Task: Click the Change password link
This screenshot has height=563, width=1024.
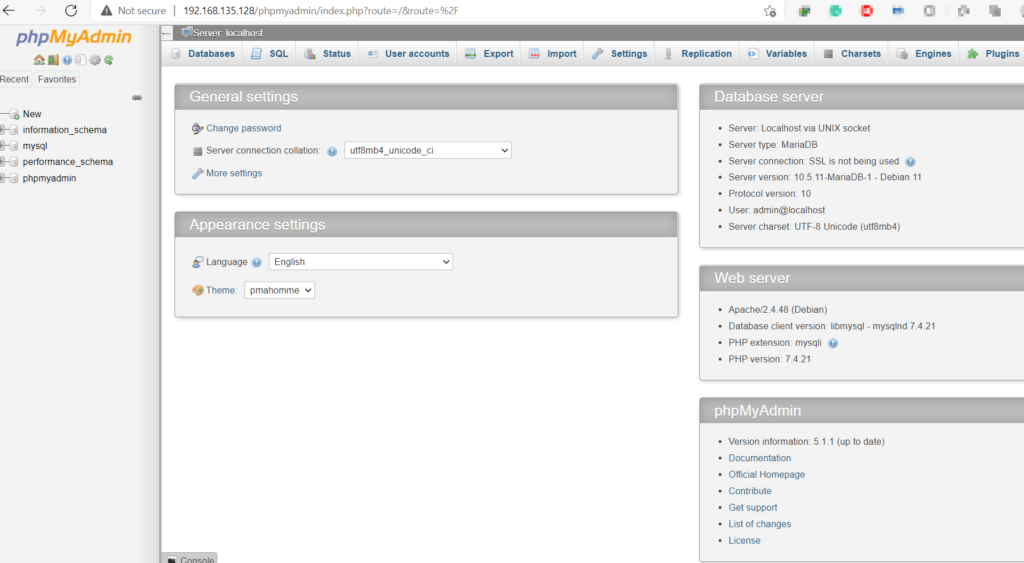Action: [x=244, y=128]
